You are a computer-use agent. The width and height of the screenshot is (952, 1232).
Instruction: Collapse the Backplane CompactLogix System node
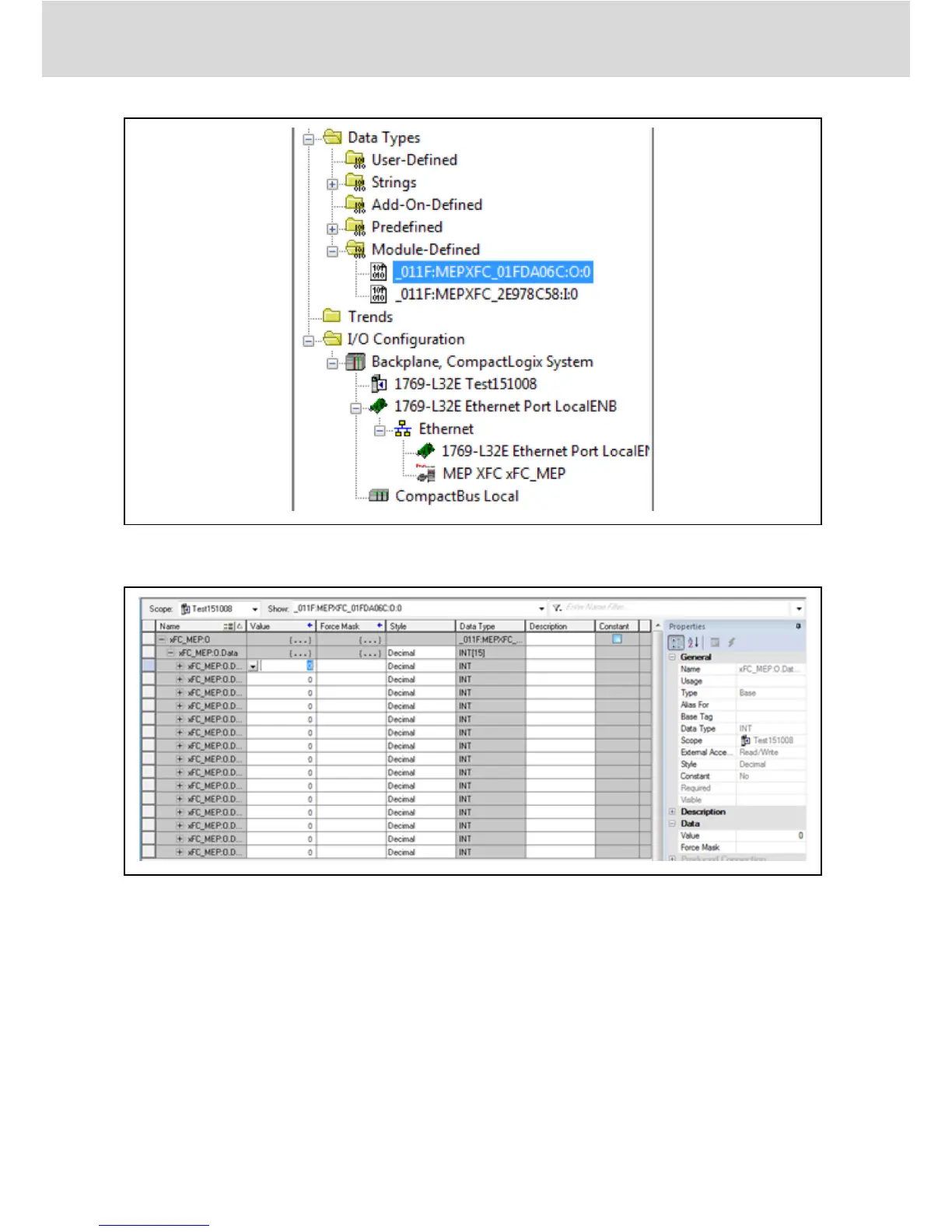(332, 362)
